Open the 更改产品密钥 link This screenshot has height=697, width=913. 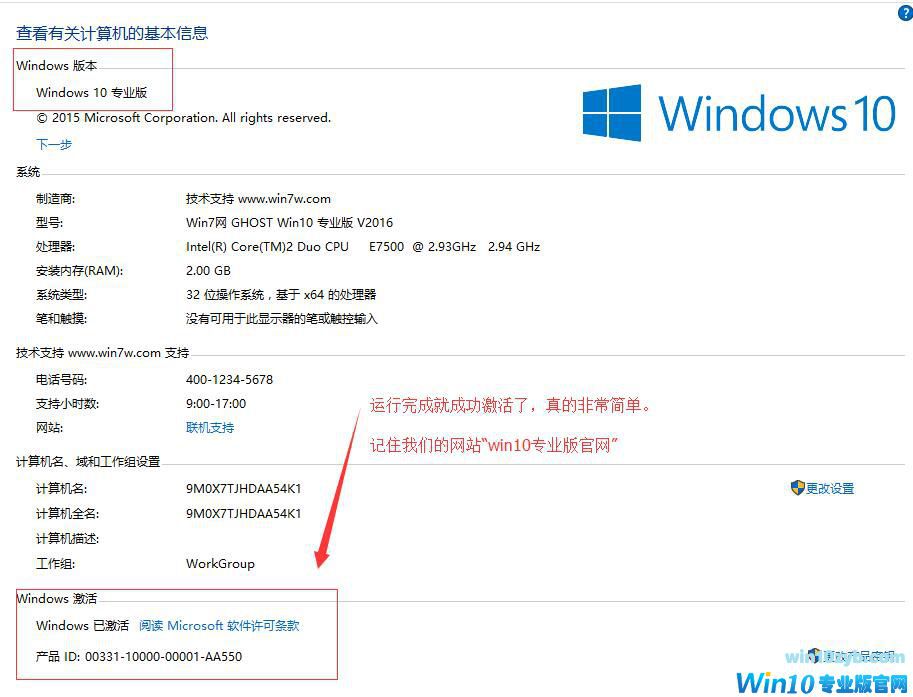click(859, 656)
